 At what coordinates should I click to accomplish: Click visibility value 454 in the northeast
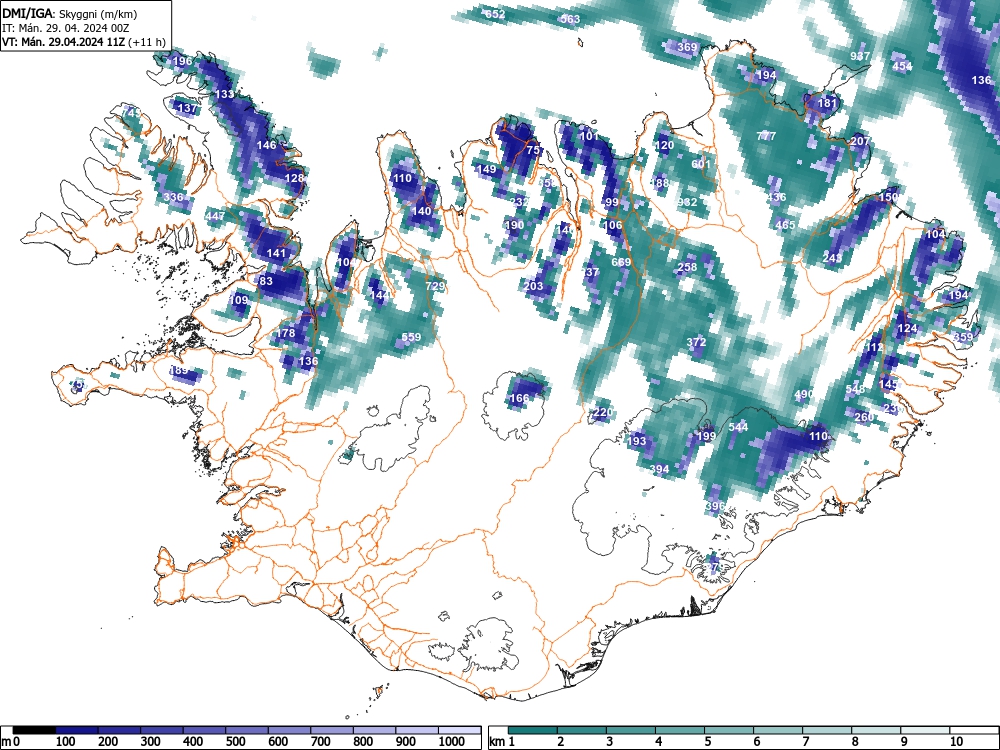point(902,66)
